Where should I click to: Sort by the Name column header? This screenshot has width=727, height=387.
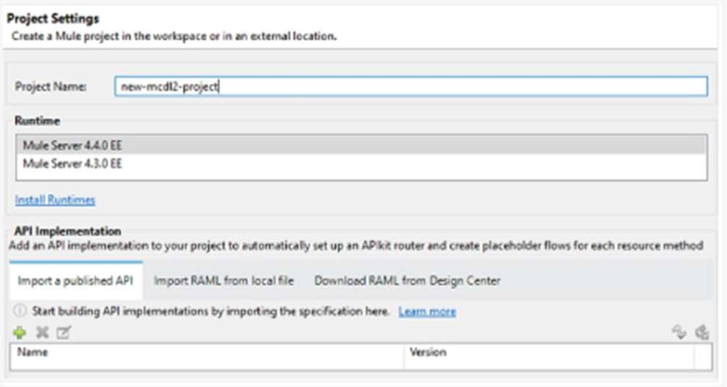click(x=207, y=352)
